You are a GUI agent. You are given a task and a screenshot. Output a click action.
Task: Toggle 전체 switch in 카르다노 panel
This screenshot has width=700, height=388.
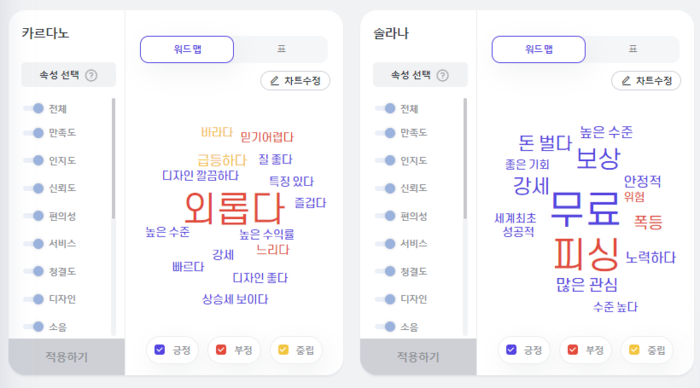pos(33,108)
